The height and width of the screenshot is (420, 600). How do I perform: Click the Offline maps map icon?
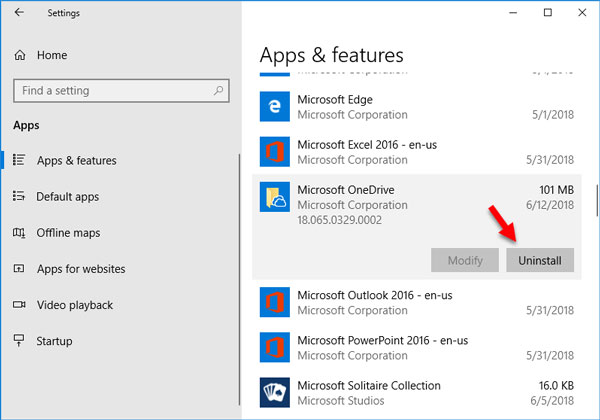click(x=19, y=233)
